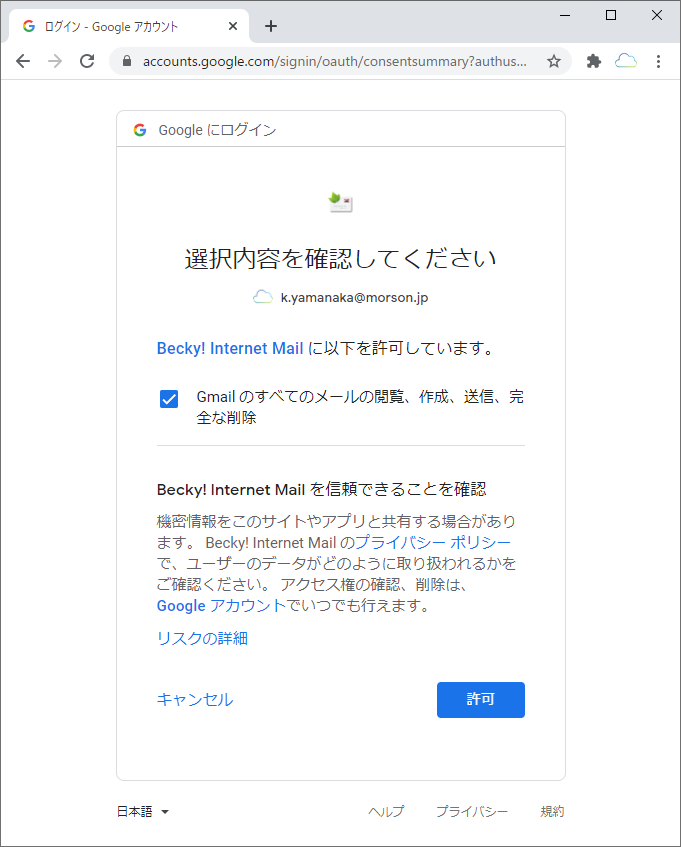Bookmark this page with star icon
The height and width of the screenshot is (847, 681).
pos(554,61)
